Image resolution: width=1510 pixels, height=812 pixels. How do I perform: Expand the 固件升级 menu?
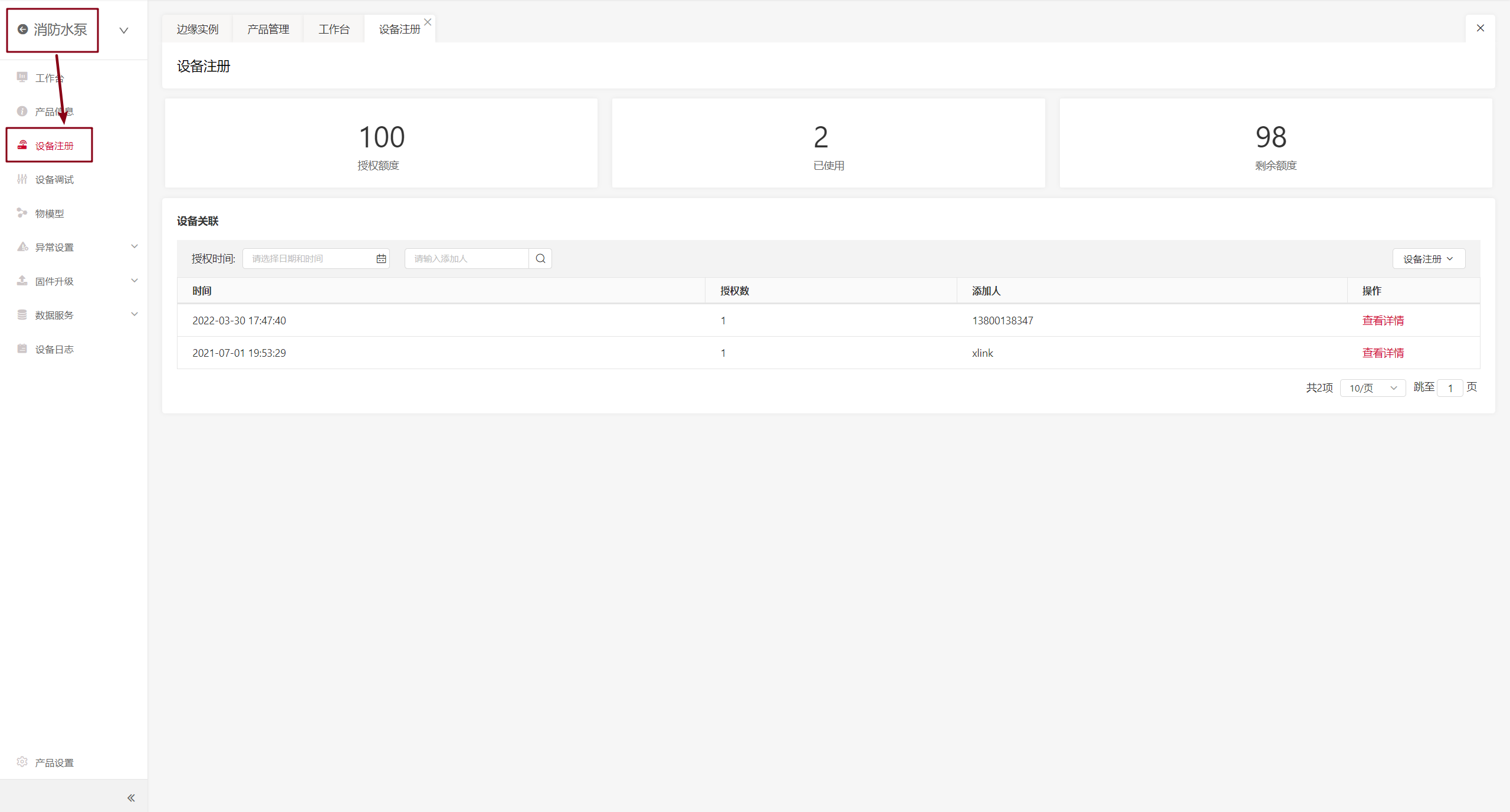(x=134, y=281)
